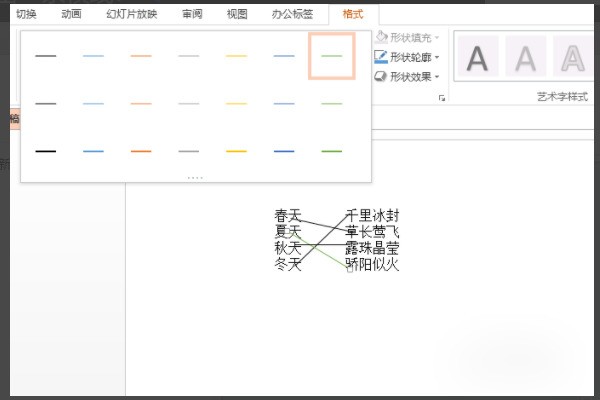The width and height of the screenshot is (600, 400).
Task: Switch to the 幻灯片放映 tab
Action: click(132, 14)
